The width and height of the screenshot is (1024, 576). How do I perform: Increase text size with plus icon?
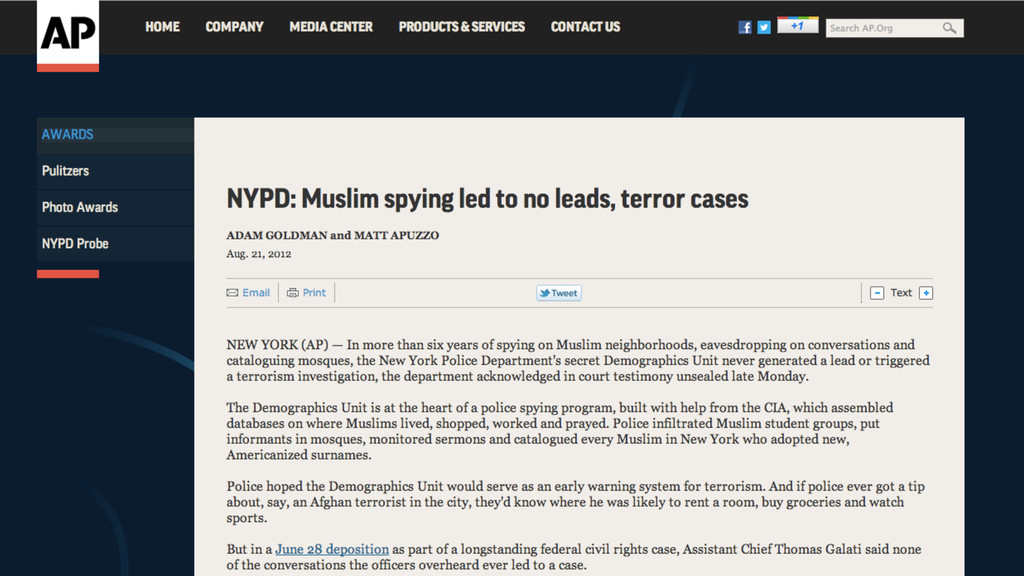click(x=925, y=293)
